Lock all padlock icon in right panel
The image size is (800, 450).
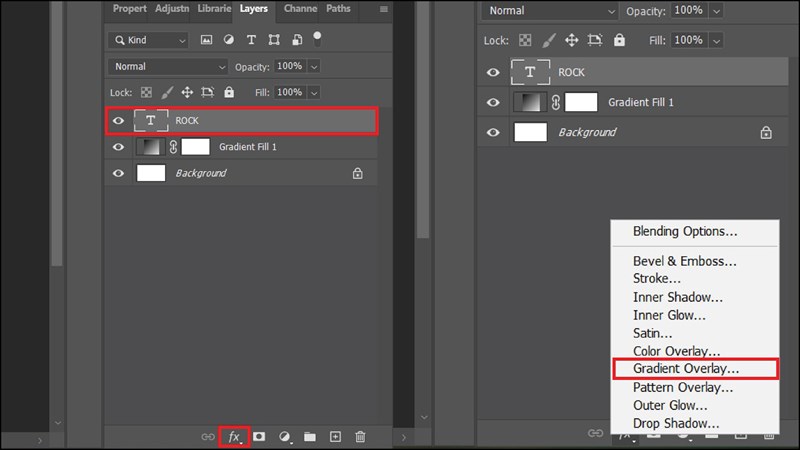[619, 40]
